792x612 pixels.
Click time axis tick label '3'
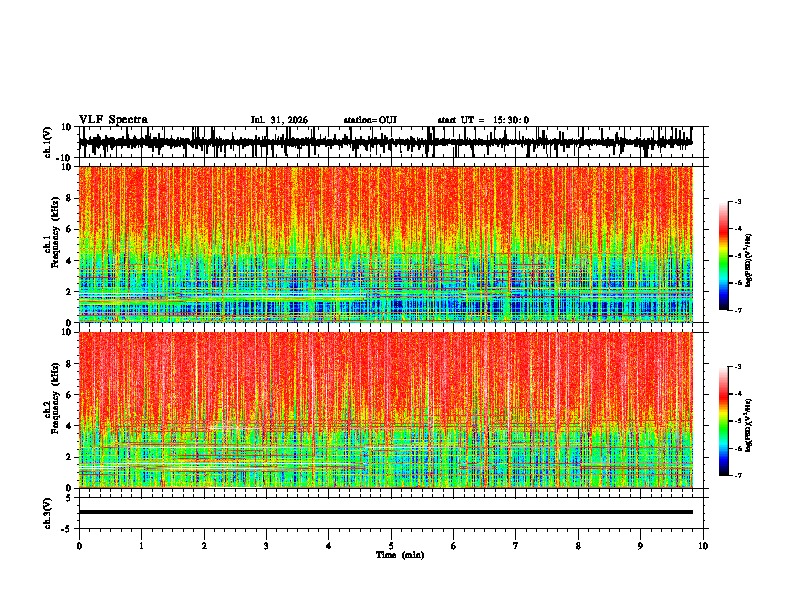(x=266, y=546)
